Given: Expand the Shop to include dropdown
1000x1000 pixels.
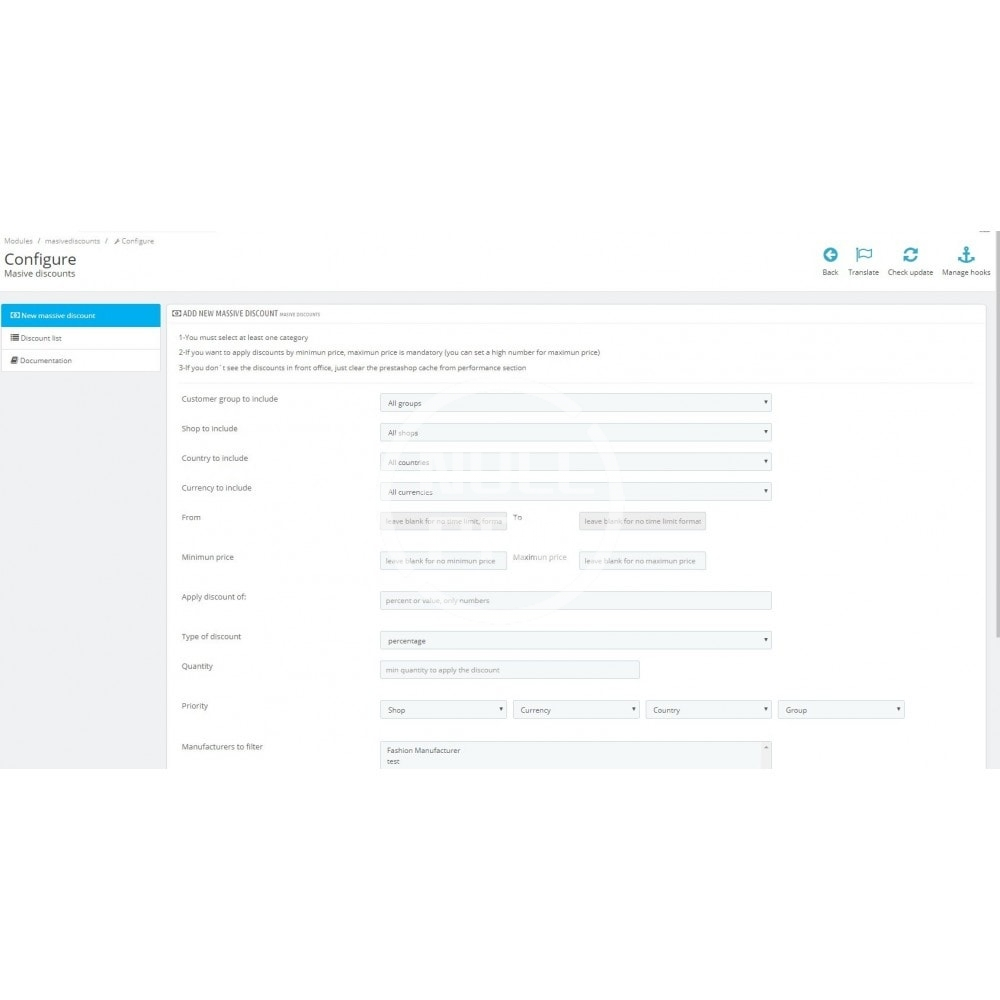Looking at the screenshot, I should [575, 433].
